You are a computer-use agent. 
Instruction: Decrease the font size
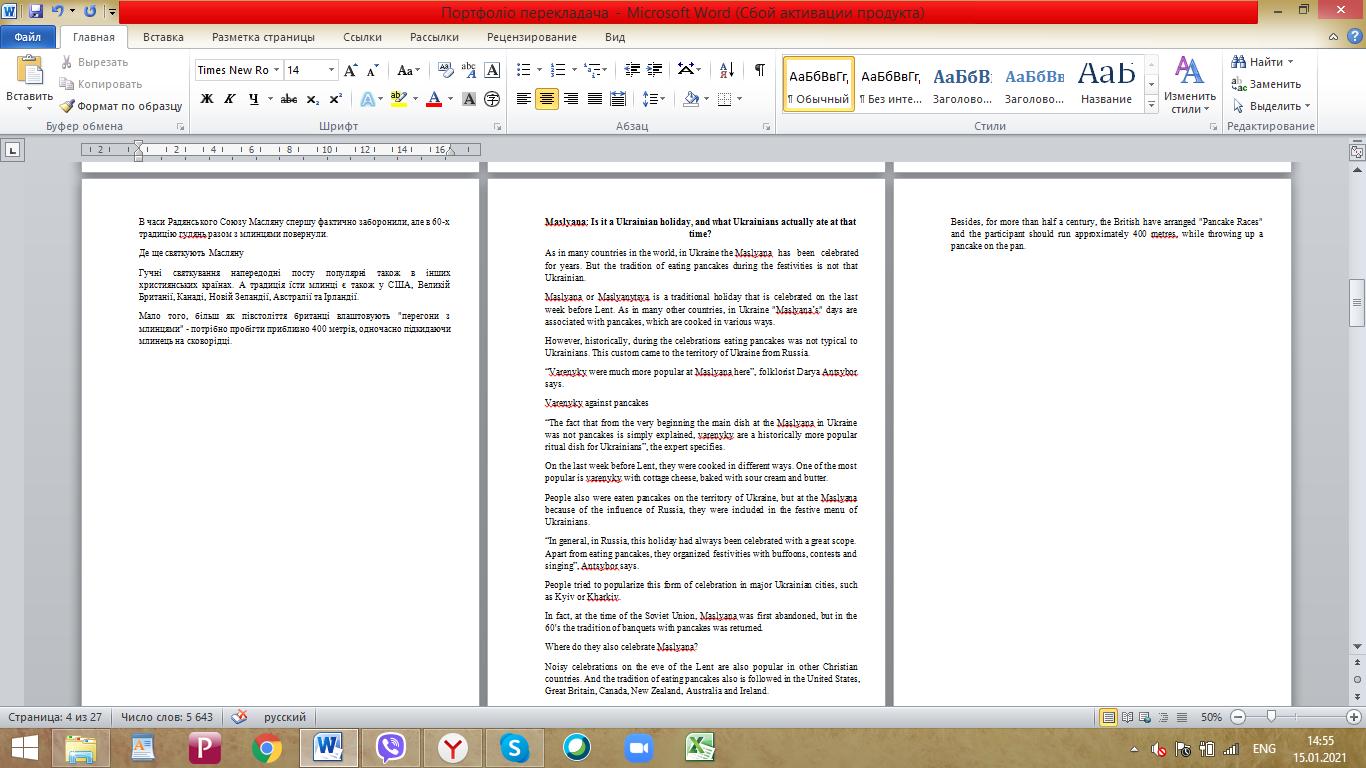coord(372,70)
